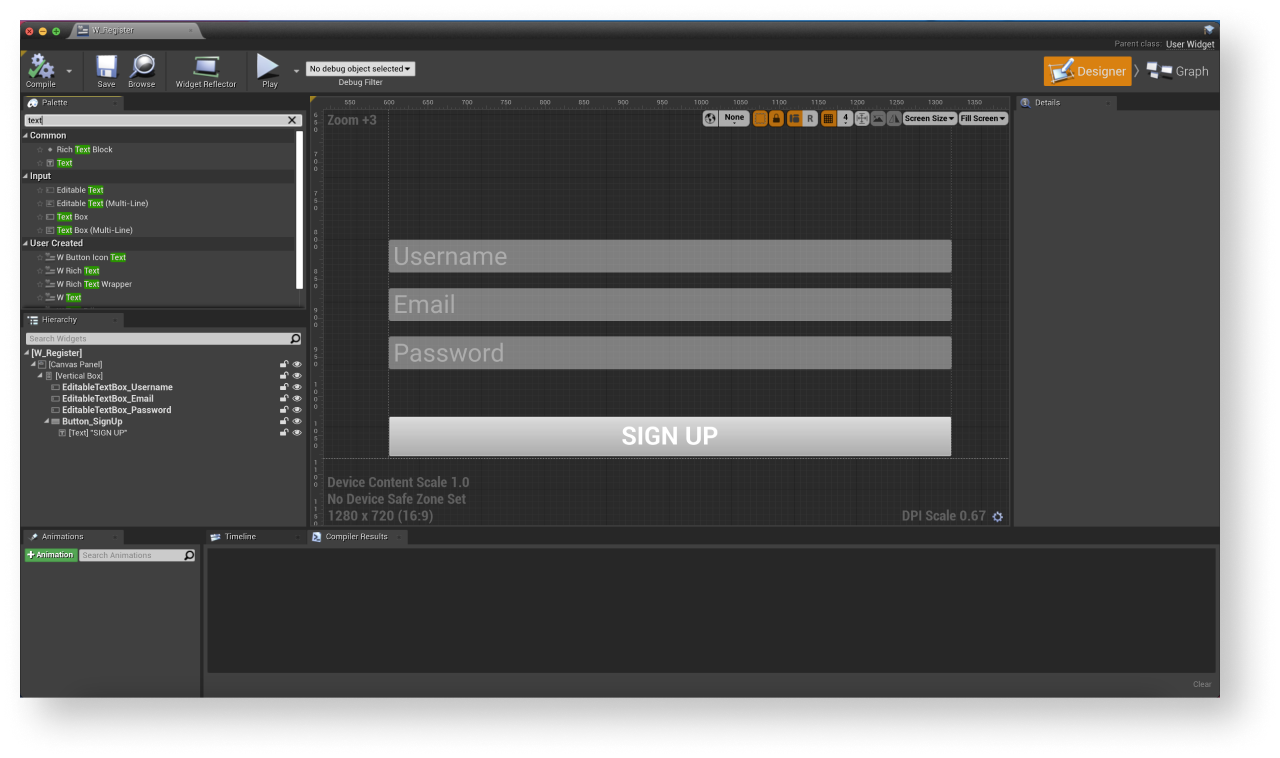Toggle the dashed outline icon in viewport toolbar
The image size is (1280, 758).
(760, 119)
